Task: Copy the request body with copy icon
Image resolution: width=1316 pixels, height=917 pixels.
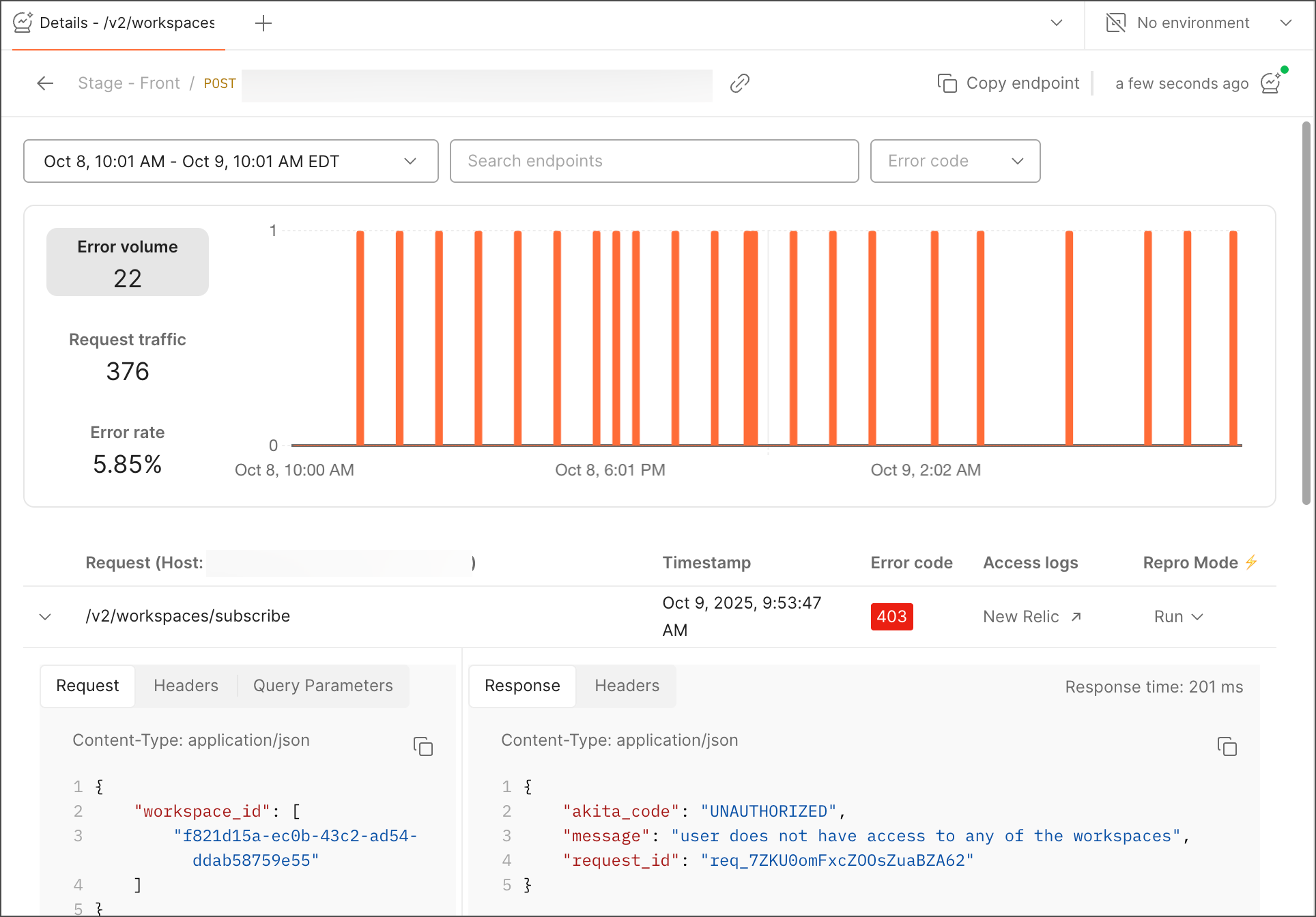Action: 423,746
